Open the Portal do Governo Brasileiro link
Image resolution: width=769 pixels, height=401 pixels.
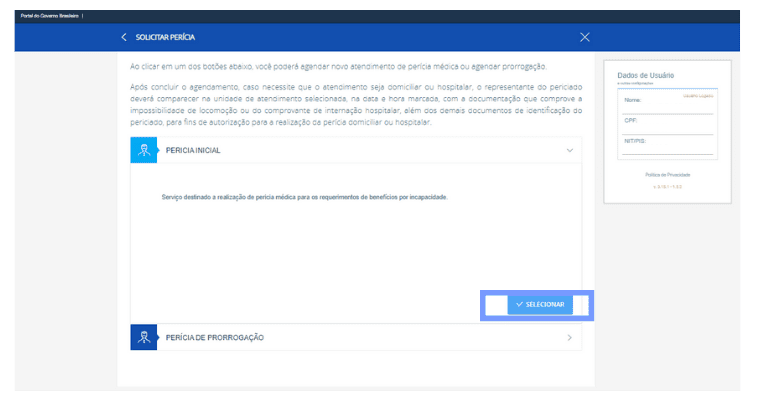coord(52,16)
